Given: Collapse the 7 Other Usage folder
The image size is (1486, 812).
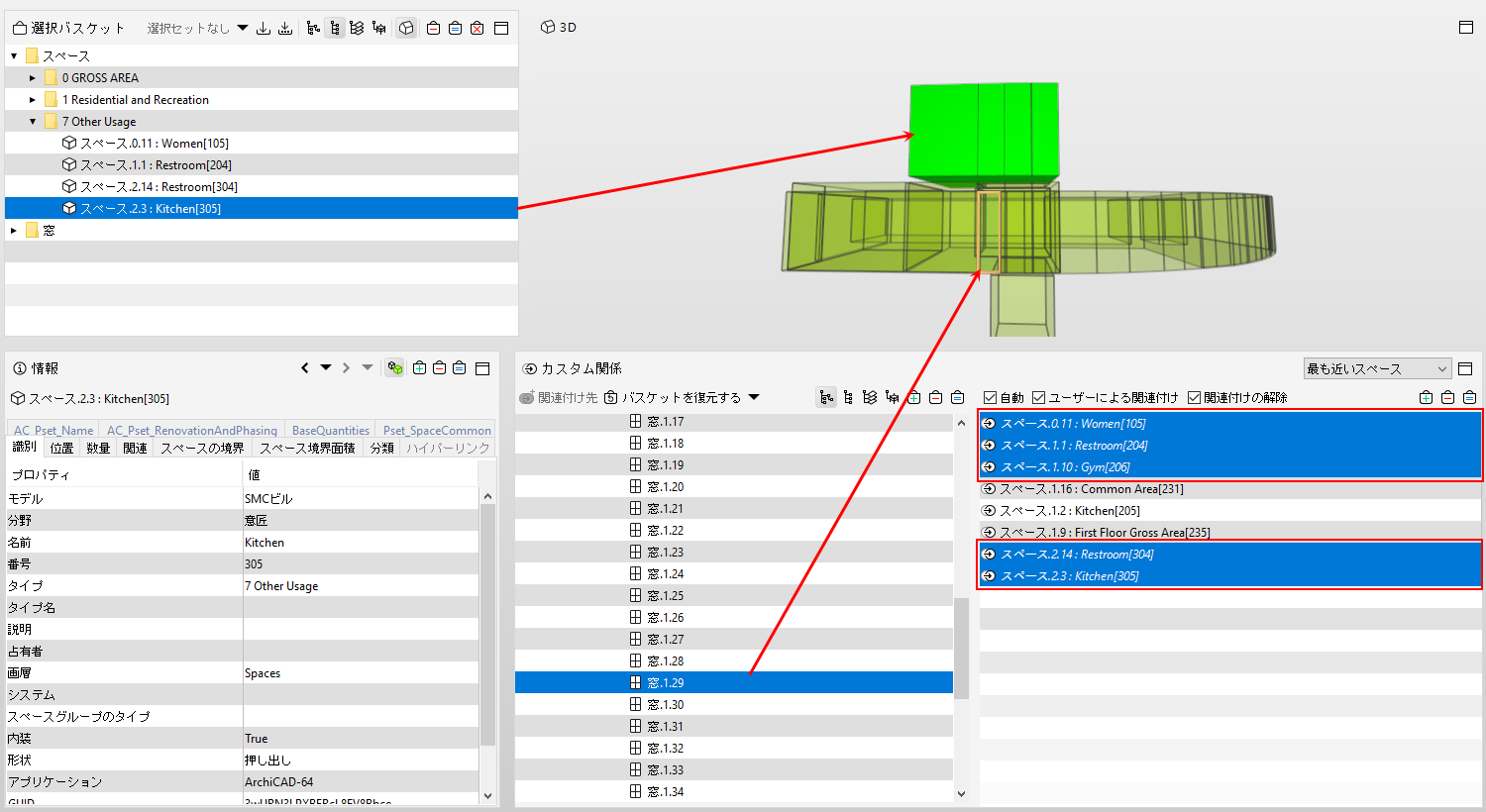Looking at the screenshot, I should point(33,122).
